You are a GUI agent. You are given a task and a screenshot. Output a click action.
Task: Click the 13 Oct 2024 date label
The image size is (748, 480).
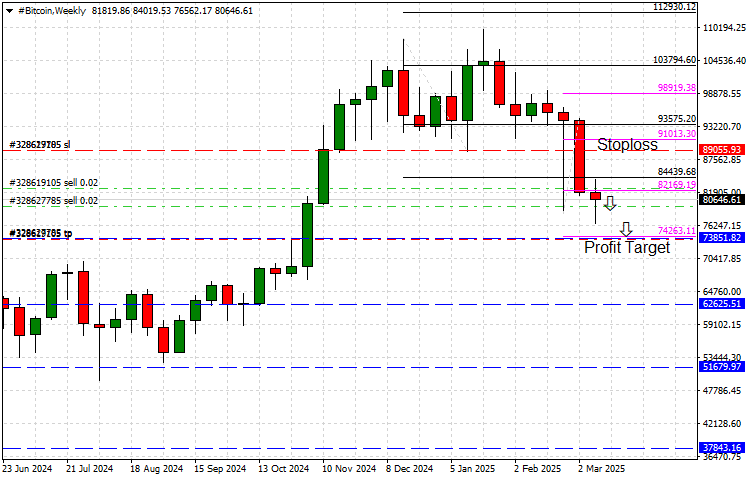coord(284,469)
